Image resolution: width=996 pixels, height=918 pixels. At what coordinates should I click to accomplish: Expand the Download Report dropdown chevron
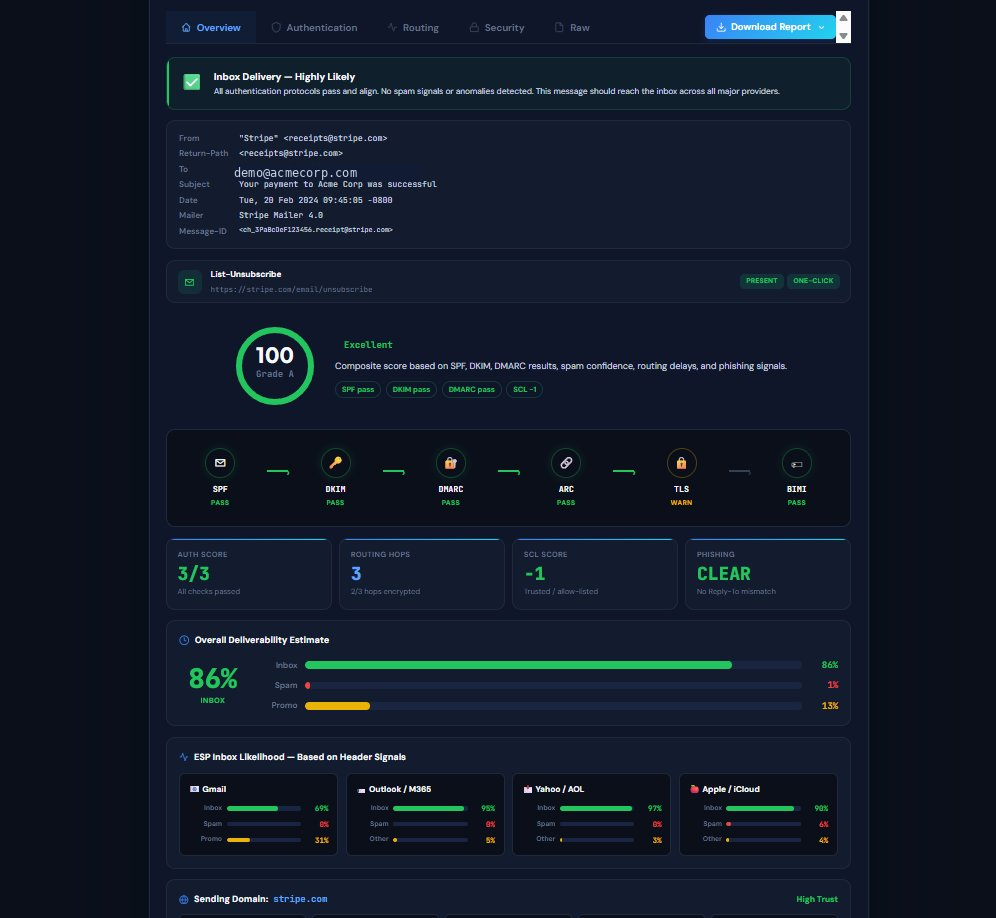click(822, 27)
